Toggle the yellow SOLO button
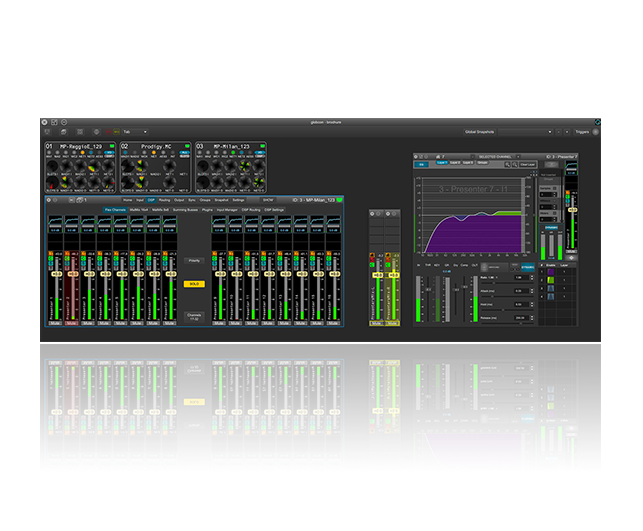This screenshot has width=643, height=531. [195, 284]
